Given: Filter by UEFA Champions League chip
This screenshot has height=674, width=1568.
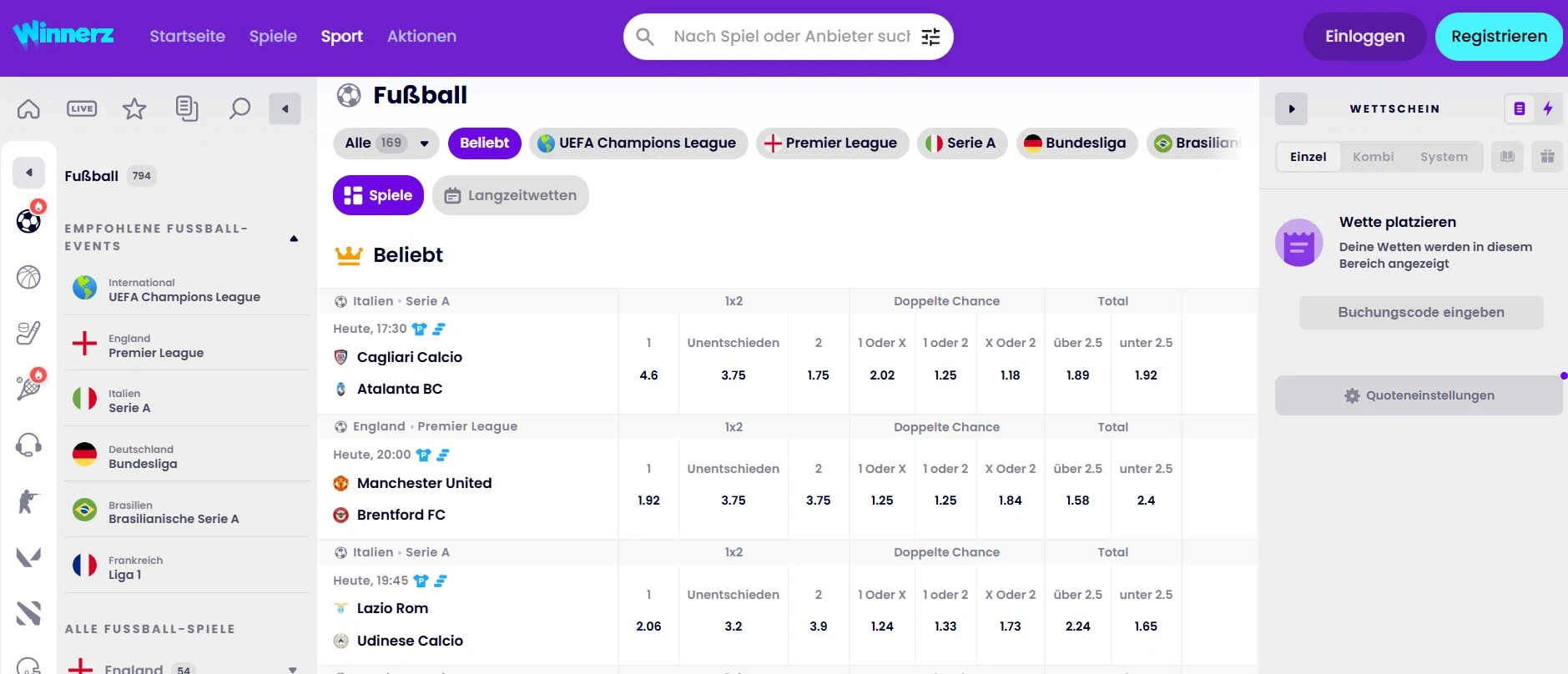Looking at the screenshot, I should coord(638,143).
